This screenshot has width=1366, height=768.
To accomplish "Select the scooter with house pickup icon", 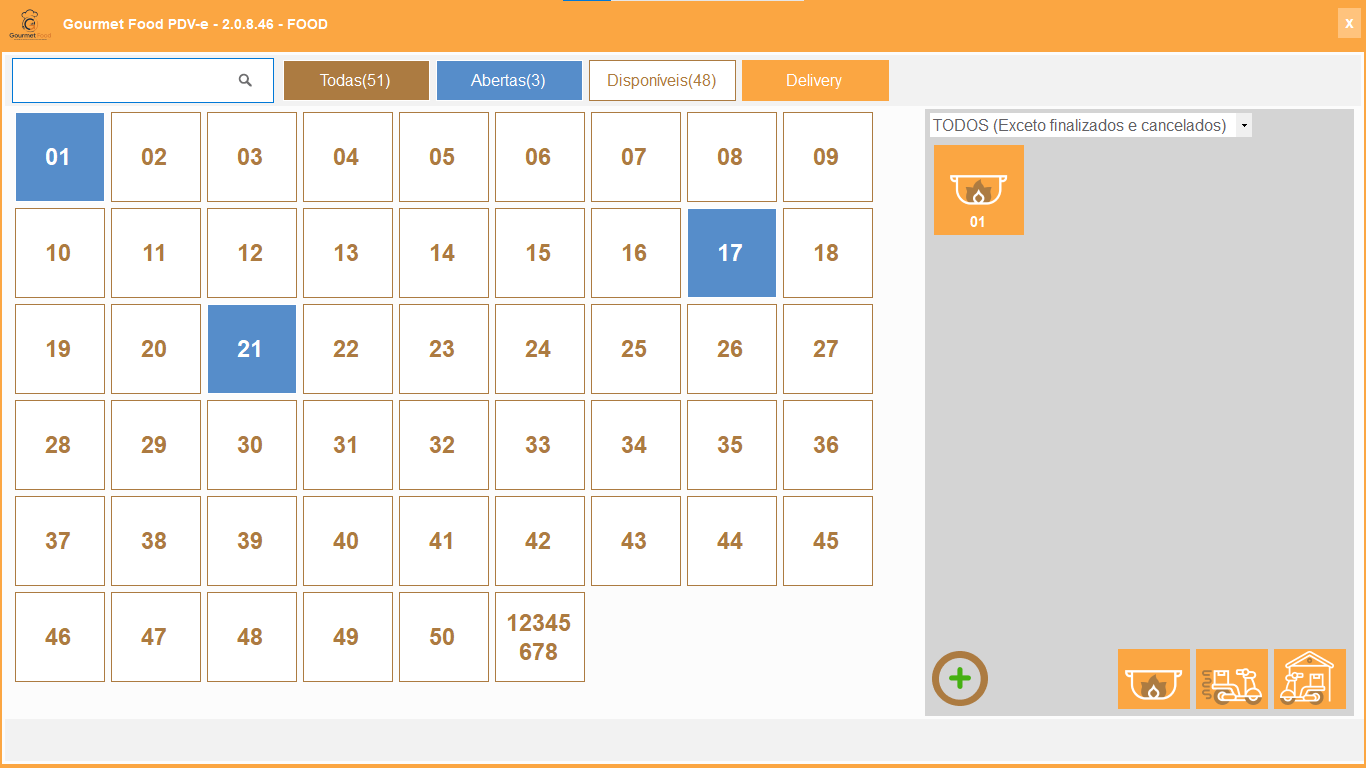I will 1310,679.
